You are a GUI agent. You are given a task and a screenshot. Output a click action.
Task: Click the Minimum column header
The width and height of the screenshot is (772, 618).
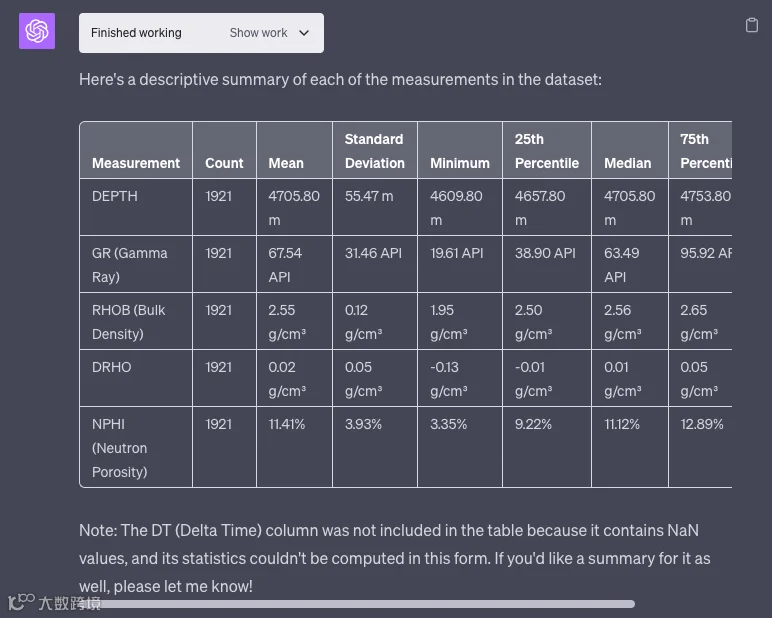(460, 163)
